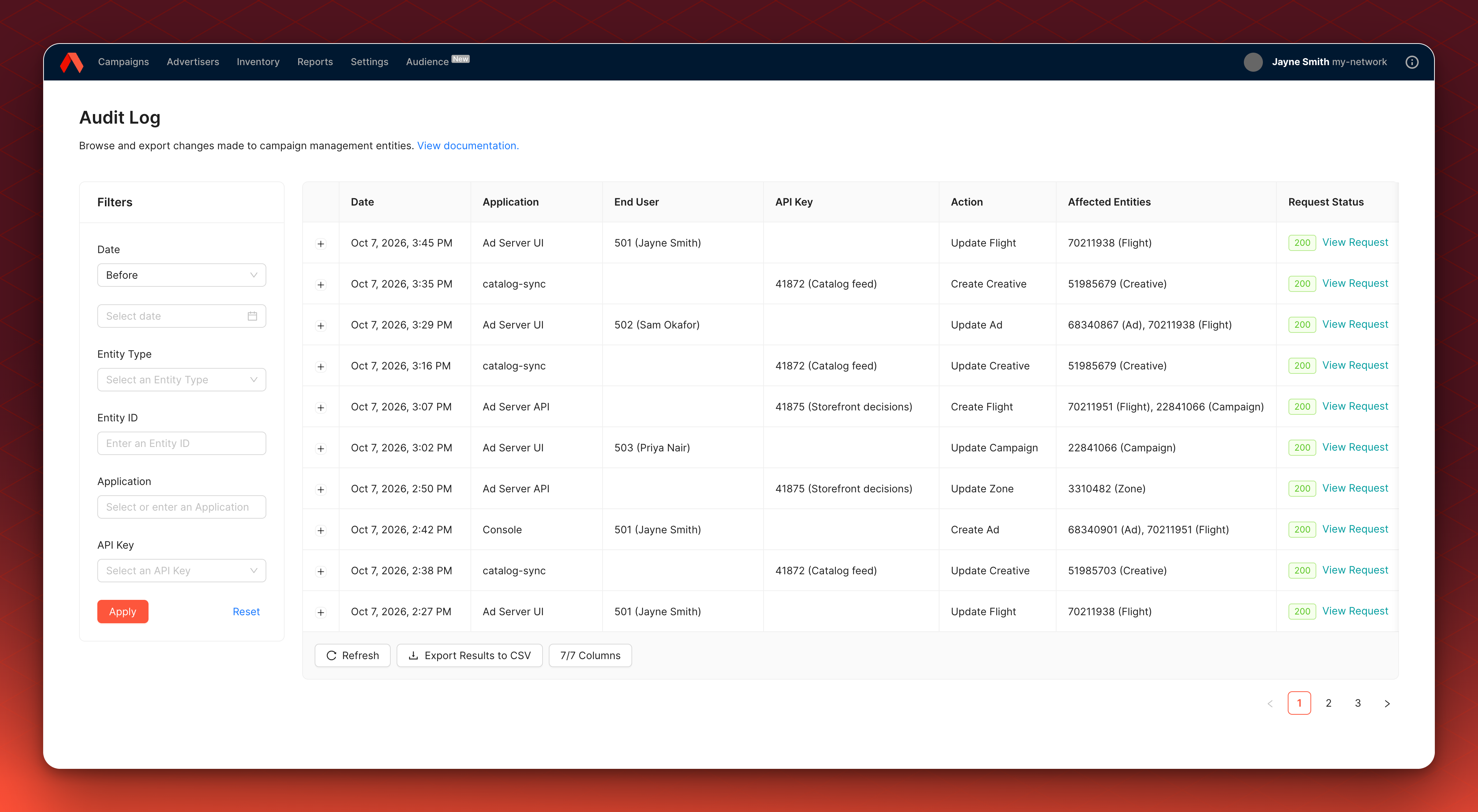This screenshot has width=1478, height=812.
Task: Click the user avatar next to Jayne Smith
Action: coord(1253,62)
